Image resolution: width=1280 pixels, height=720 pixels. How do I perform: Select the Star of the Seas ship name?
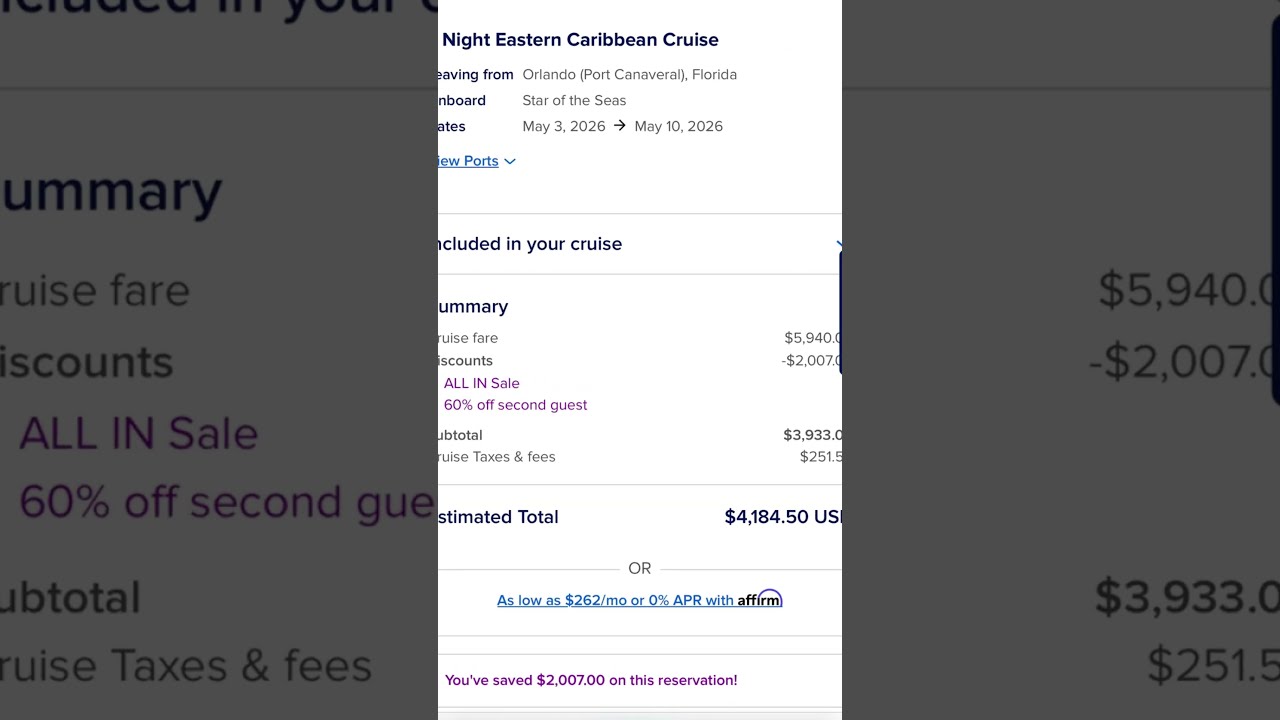pyautogui.click(x=574, y=100)
